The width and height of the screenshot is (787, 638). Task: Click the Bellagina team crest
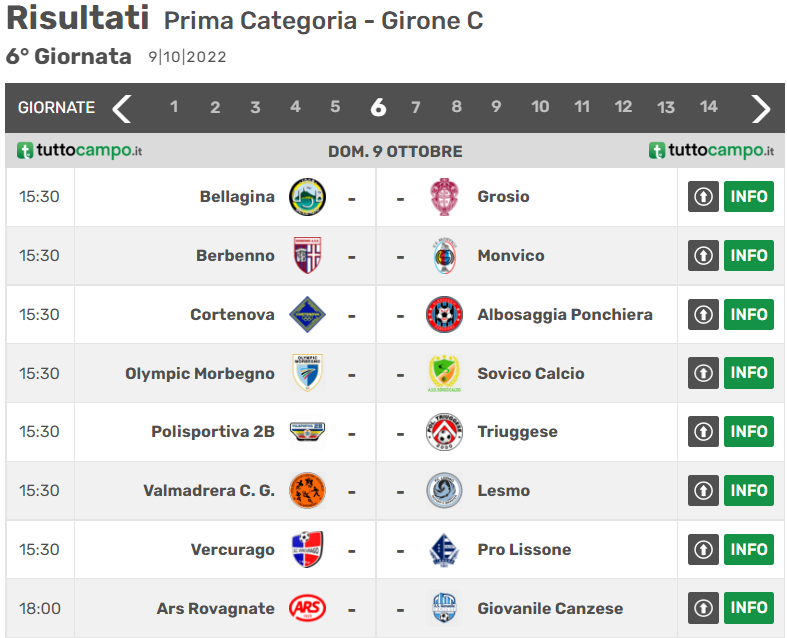tap(306, 197)
